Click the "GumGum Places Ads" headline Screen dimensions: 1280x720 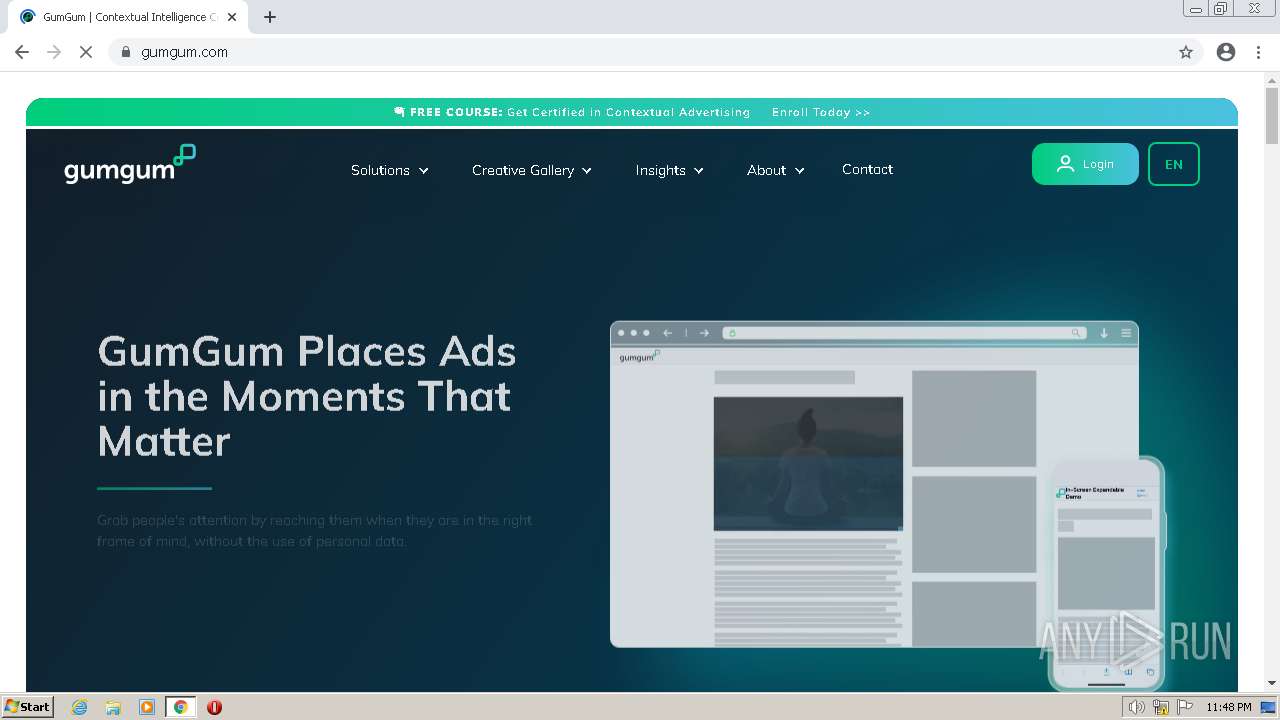click(x=307, y=396)
